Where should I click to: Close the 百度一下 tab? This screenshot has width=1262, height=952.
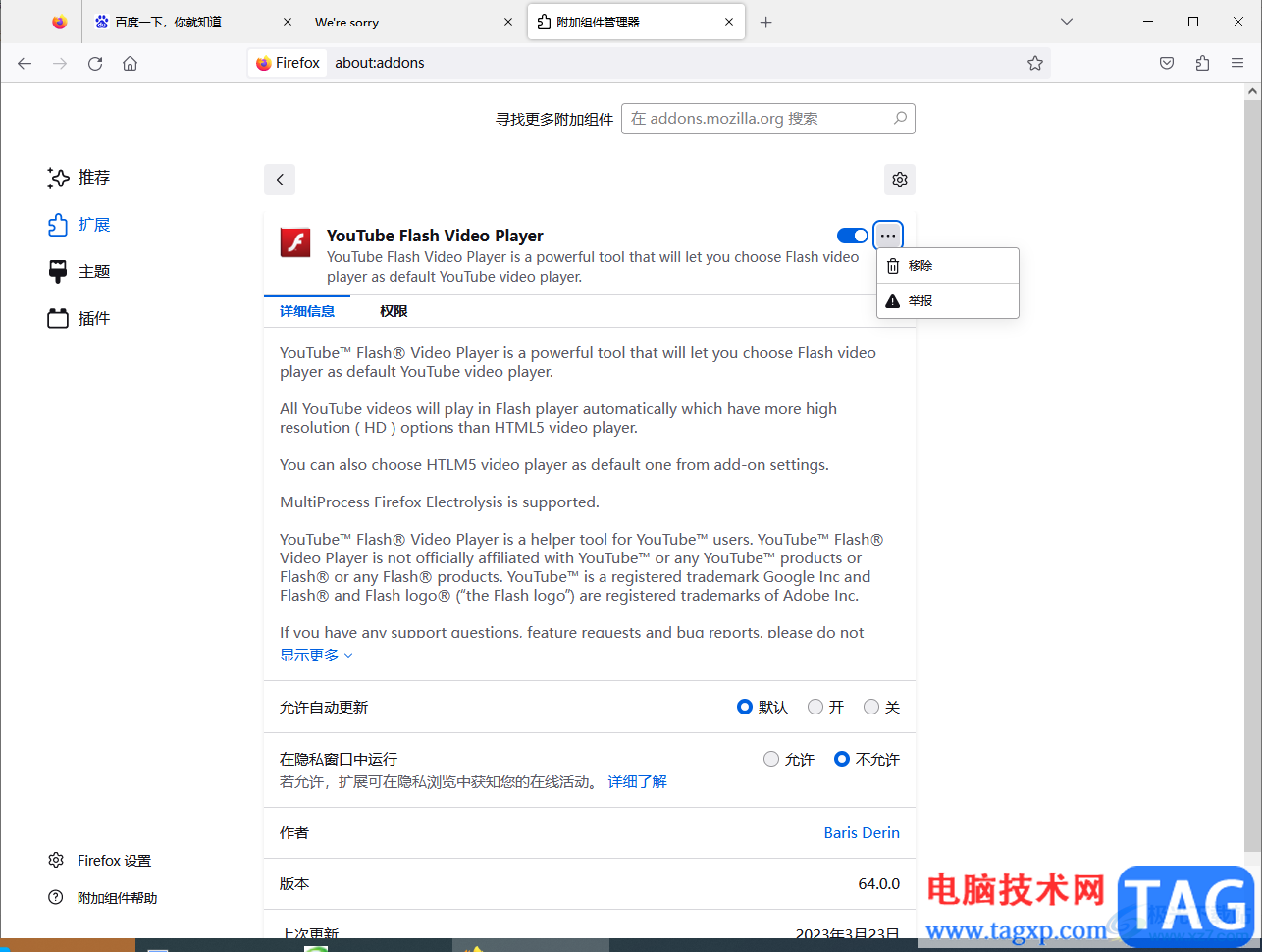tap(288, 22)
